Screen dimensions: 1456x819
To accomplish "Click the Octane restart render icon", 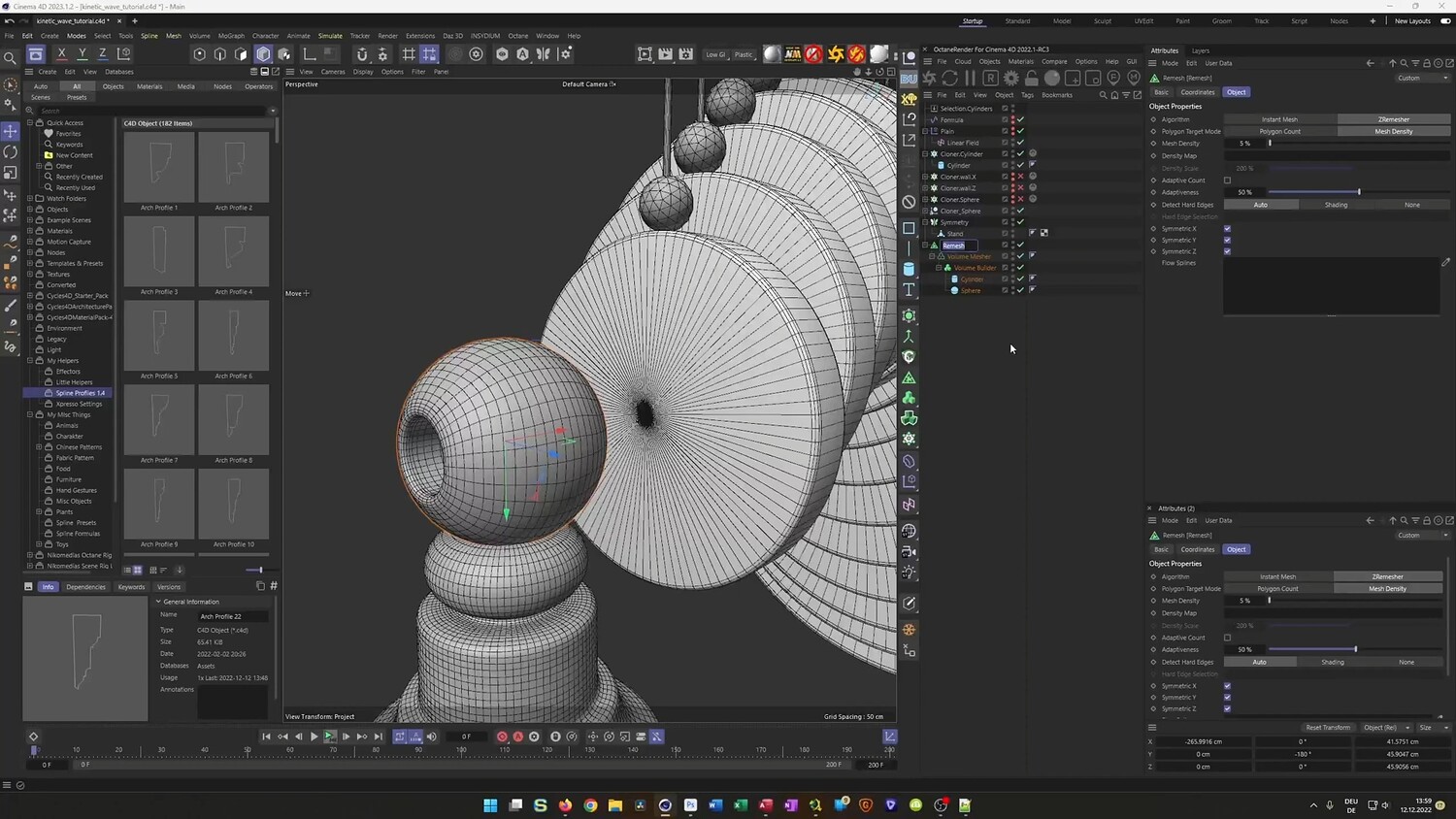I will click(x=950, y=78).
